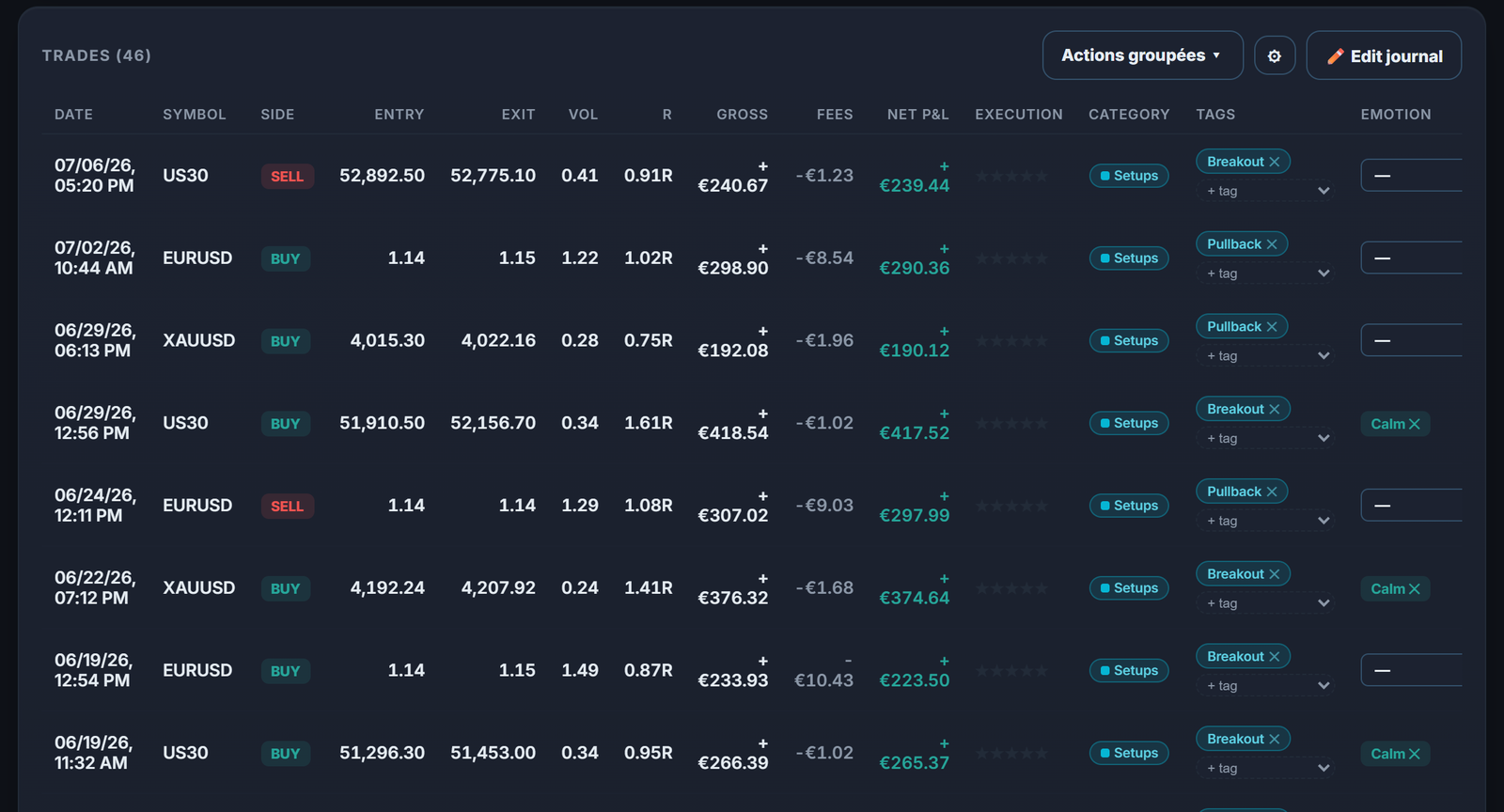The image size is (1504, 812).
Task: Remove Breakout tag on 06/19/26 11:32 AM US30 trade
Action: pyautogui.click(x=1275, y=740)
